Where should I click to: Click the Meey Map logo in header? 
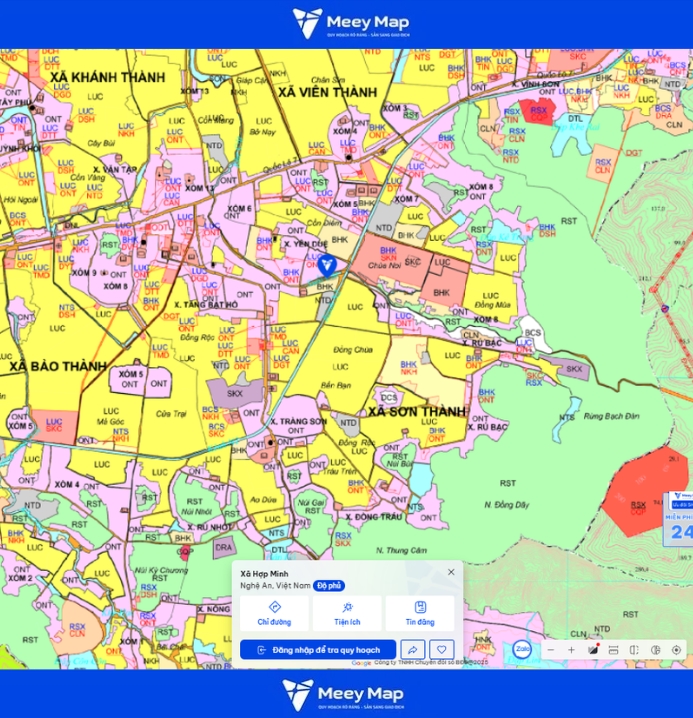point(351,23)
